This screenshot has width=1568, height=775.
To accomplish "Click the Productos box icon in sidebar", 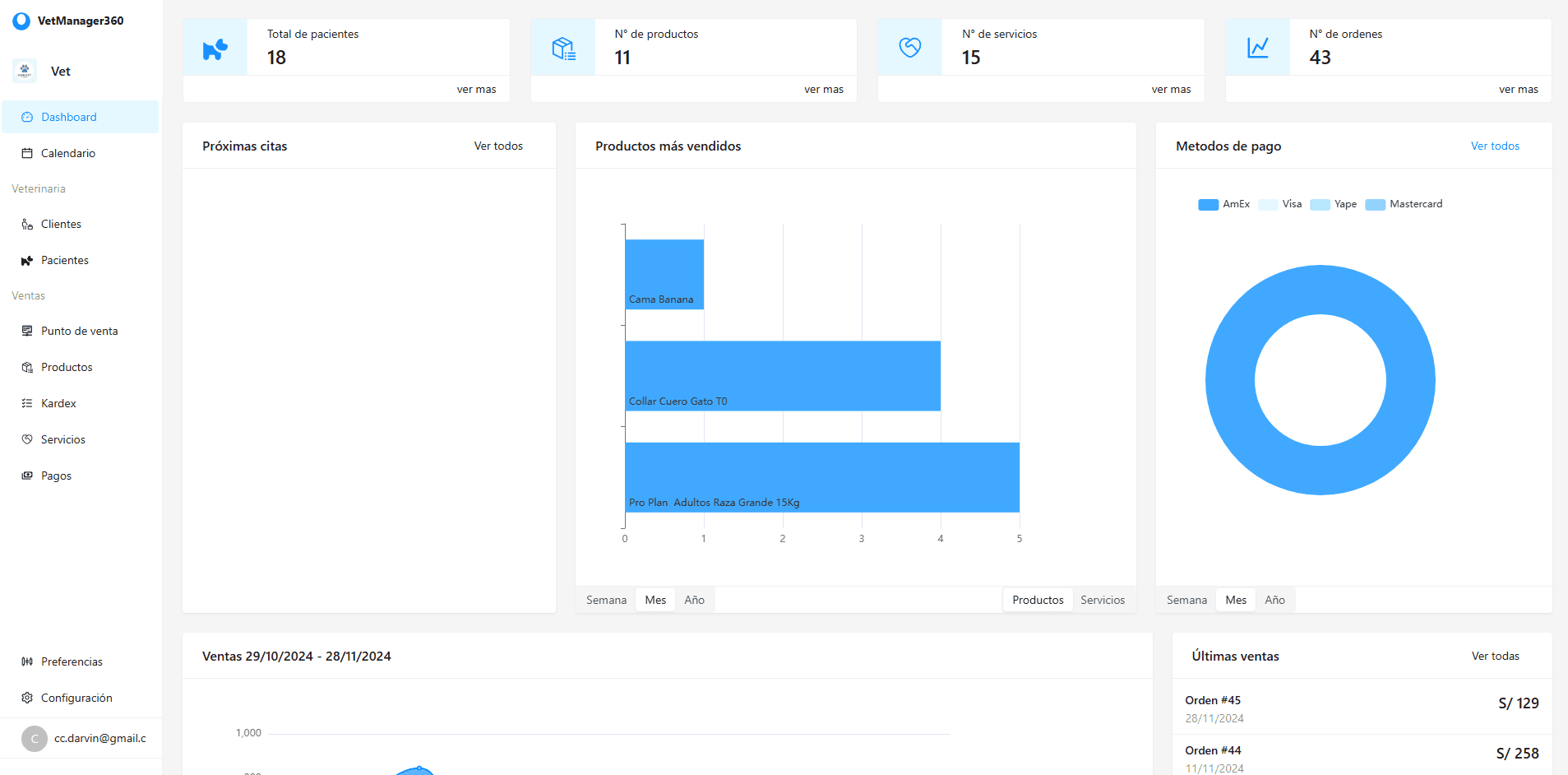I will click(x=27, y=367).
